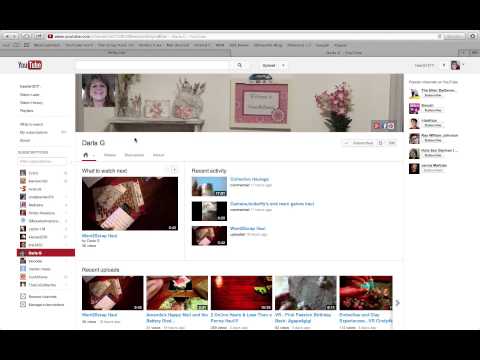Viewport: 480px width, 360px height.
Task: Open the third Recent uploads thumbnail
Action: 241,293
